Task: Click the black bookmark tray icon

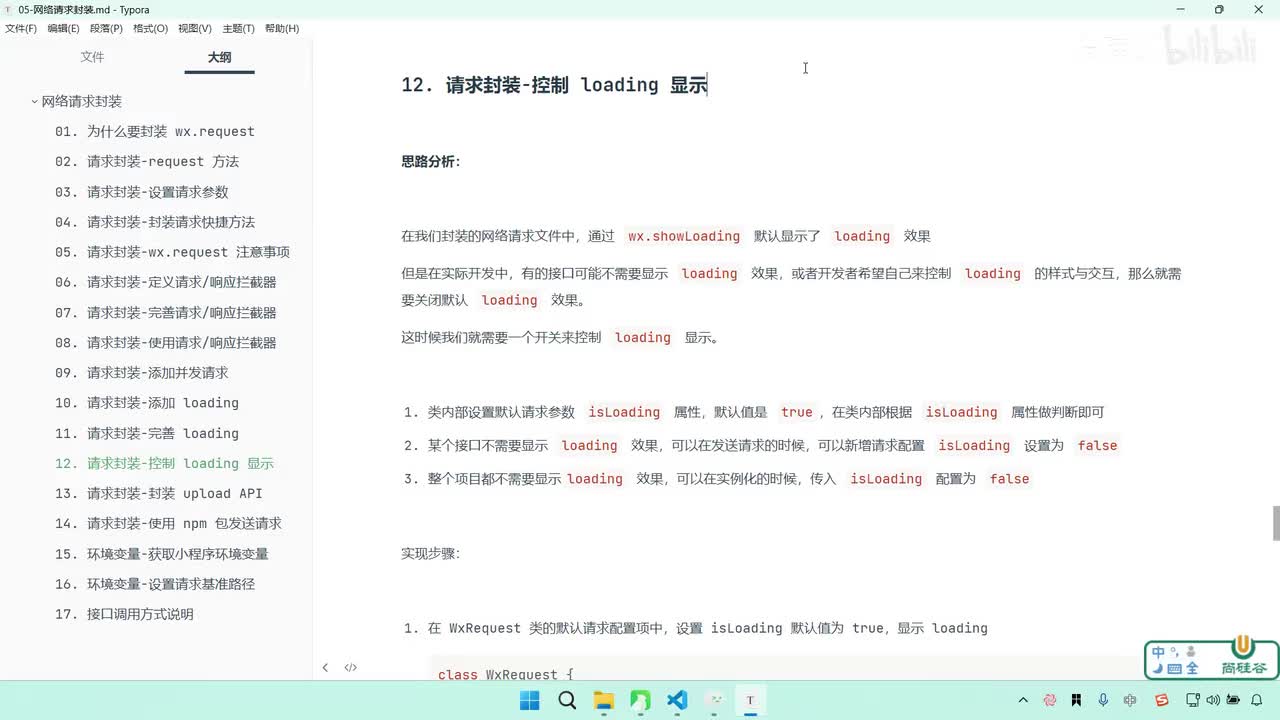Action: click(x=1076, y=701)
